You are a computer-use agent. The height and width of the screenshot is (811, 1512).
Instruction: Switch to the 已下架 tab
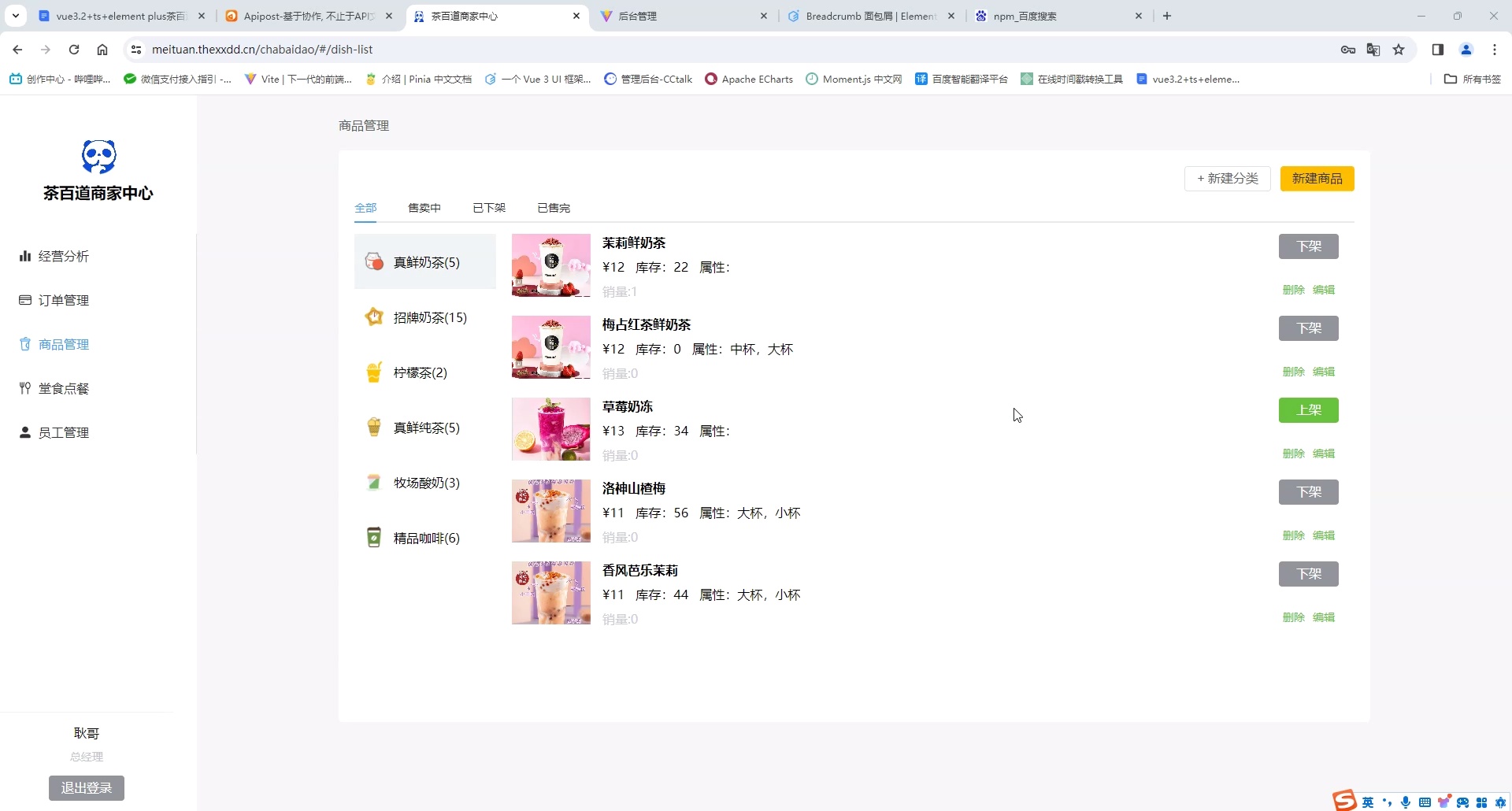(x=488, y=208)
